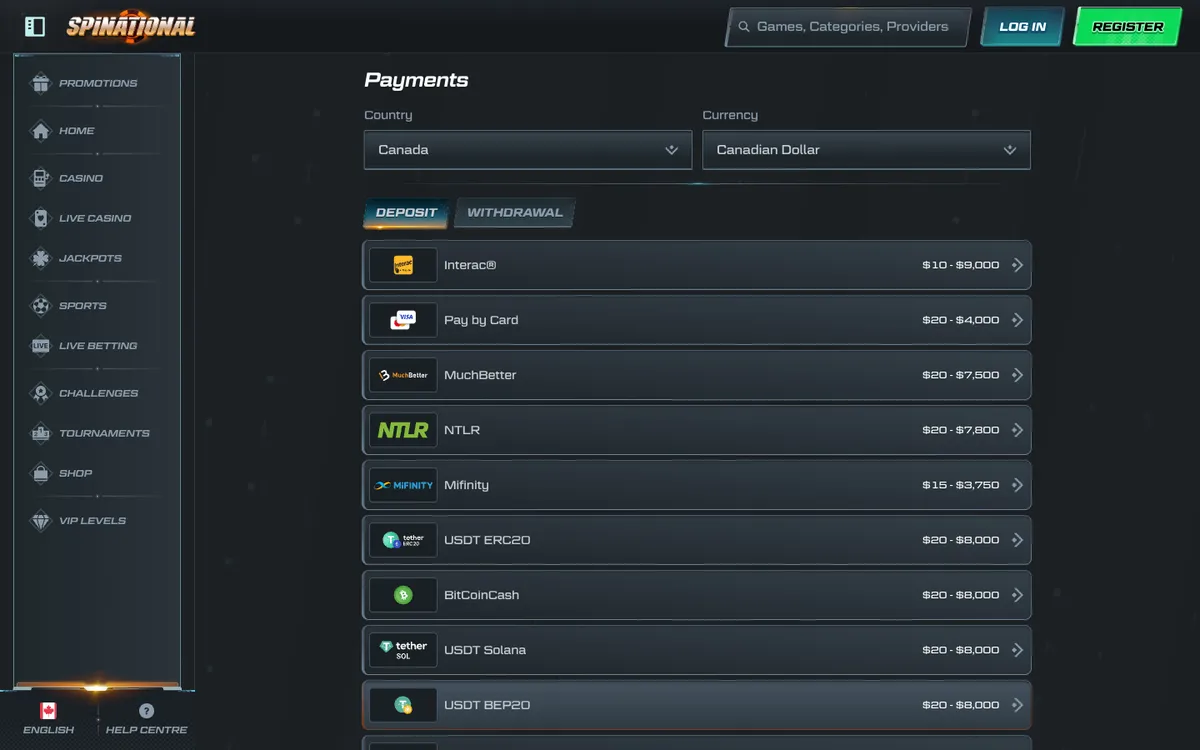Expand the Interac row arrow
The height and width of the screenshot is (750, 1200).
(x=1017, y=265)
